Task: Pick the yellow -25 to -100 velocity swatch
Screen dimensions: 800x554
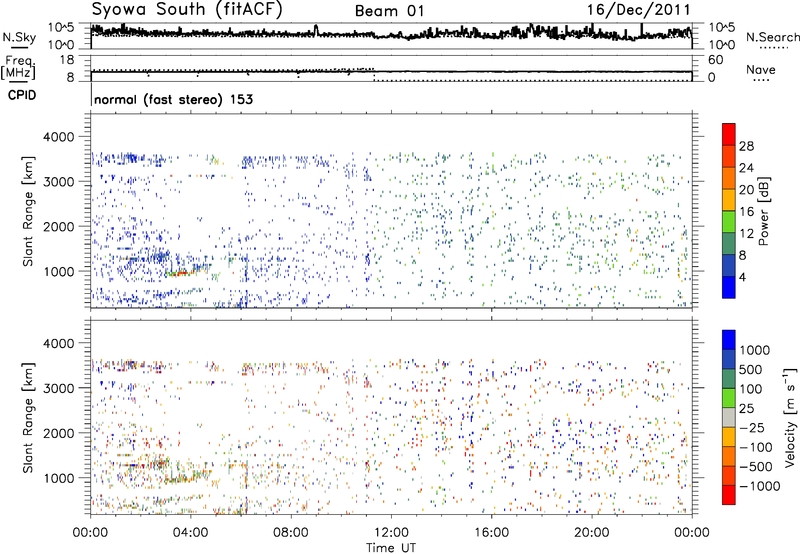Action: [729, 437]
